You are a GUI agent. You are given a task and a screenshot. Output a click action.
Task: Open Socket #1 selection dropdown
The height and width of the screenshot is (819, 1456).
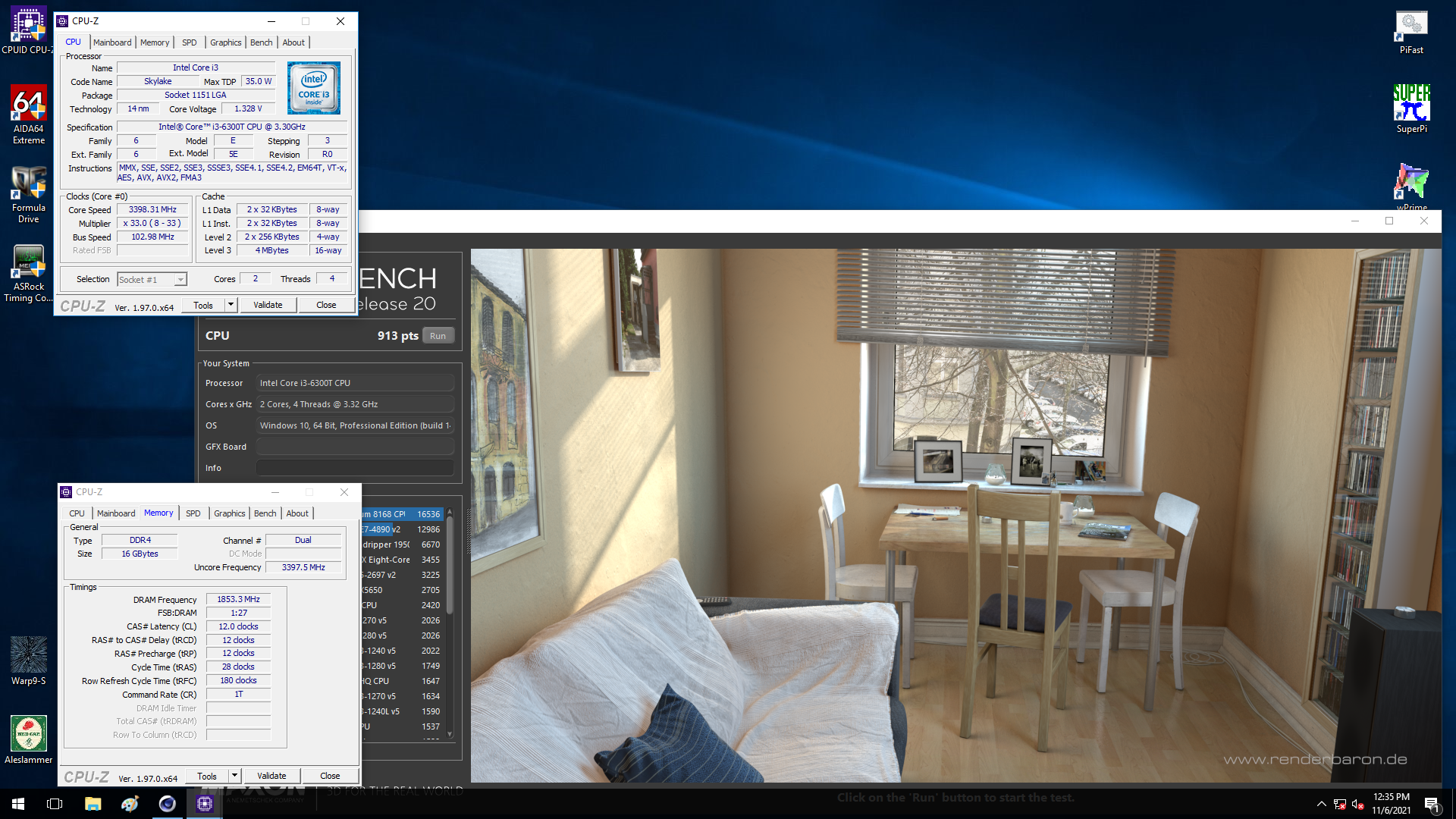coord(152,280)
